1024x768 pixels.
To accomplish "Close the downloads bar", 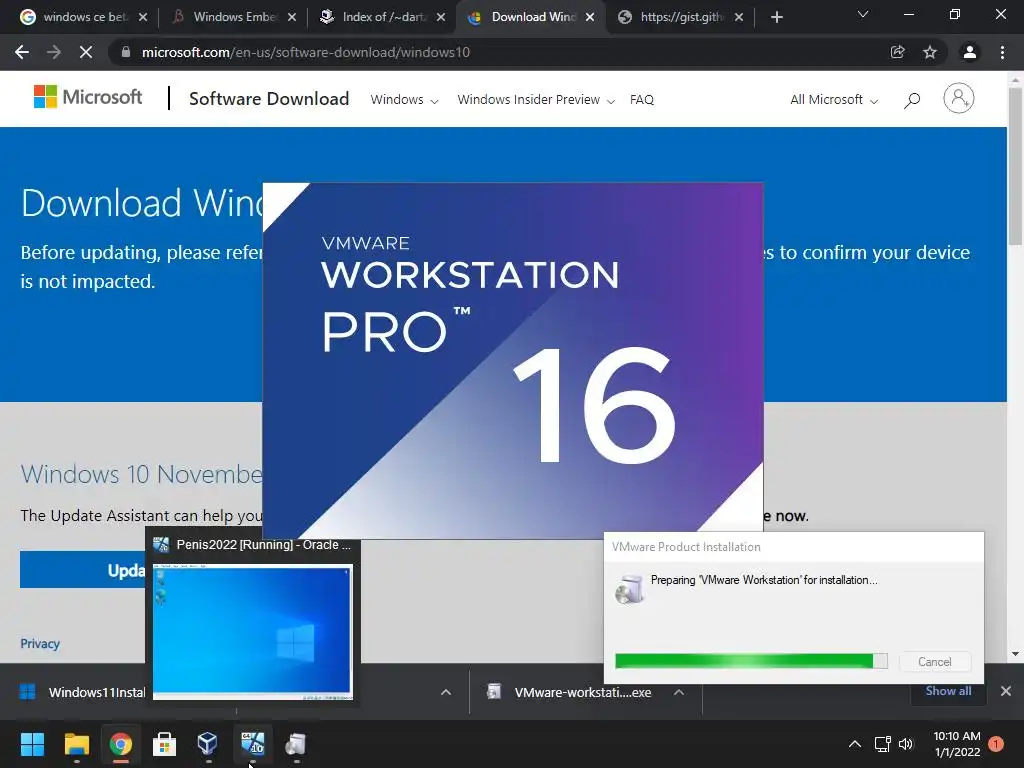I will [1006, 691].
